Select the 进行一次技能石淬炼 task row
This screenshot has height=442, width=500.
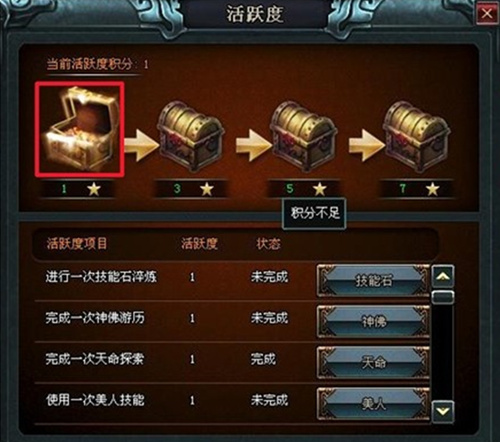pos(232,280)
